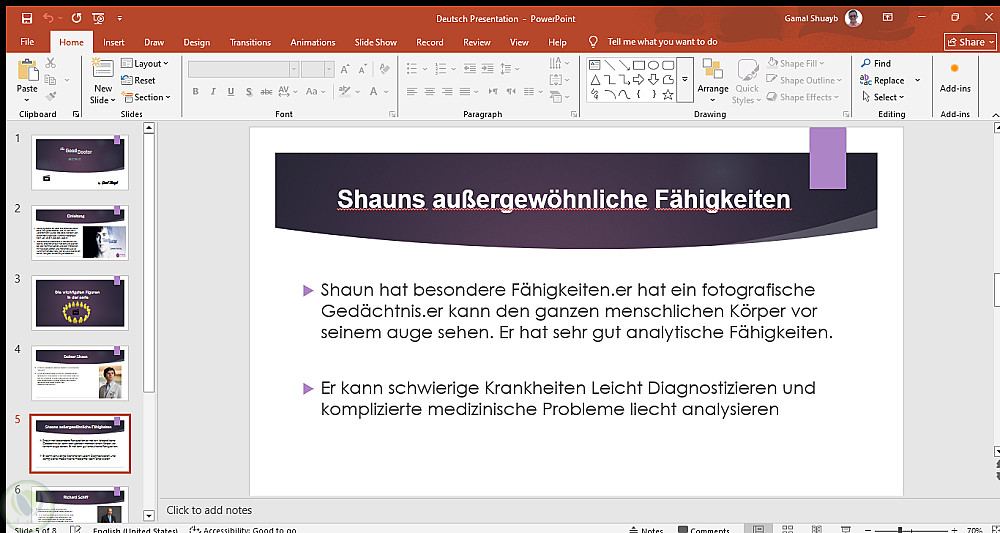Open the File menu tab
Screen dimensions: 1000x533
[27, 42]
